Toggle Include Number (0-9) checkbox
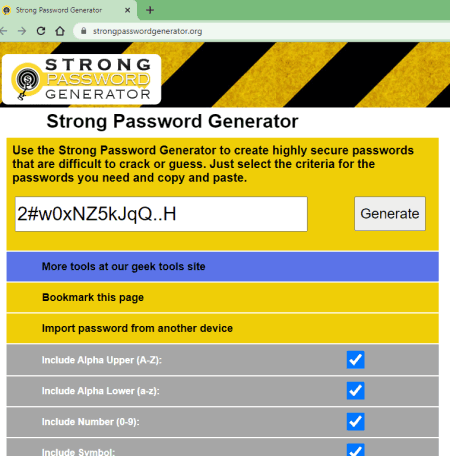 pyautogui.click(x=356, y=422)
